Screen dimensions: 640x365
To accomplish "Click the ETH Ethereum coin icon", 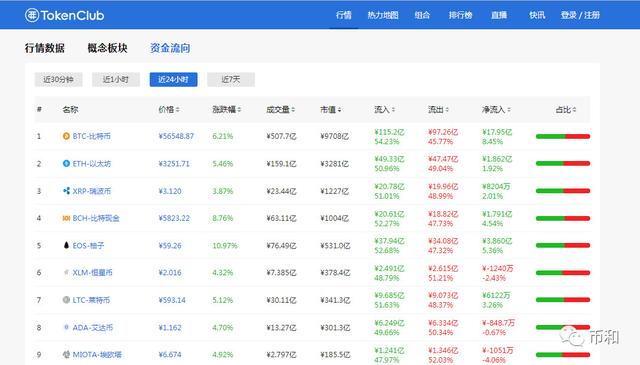I will 66,163.
